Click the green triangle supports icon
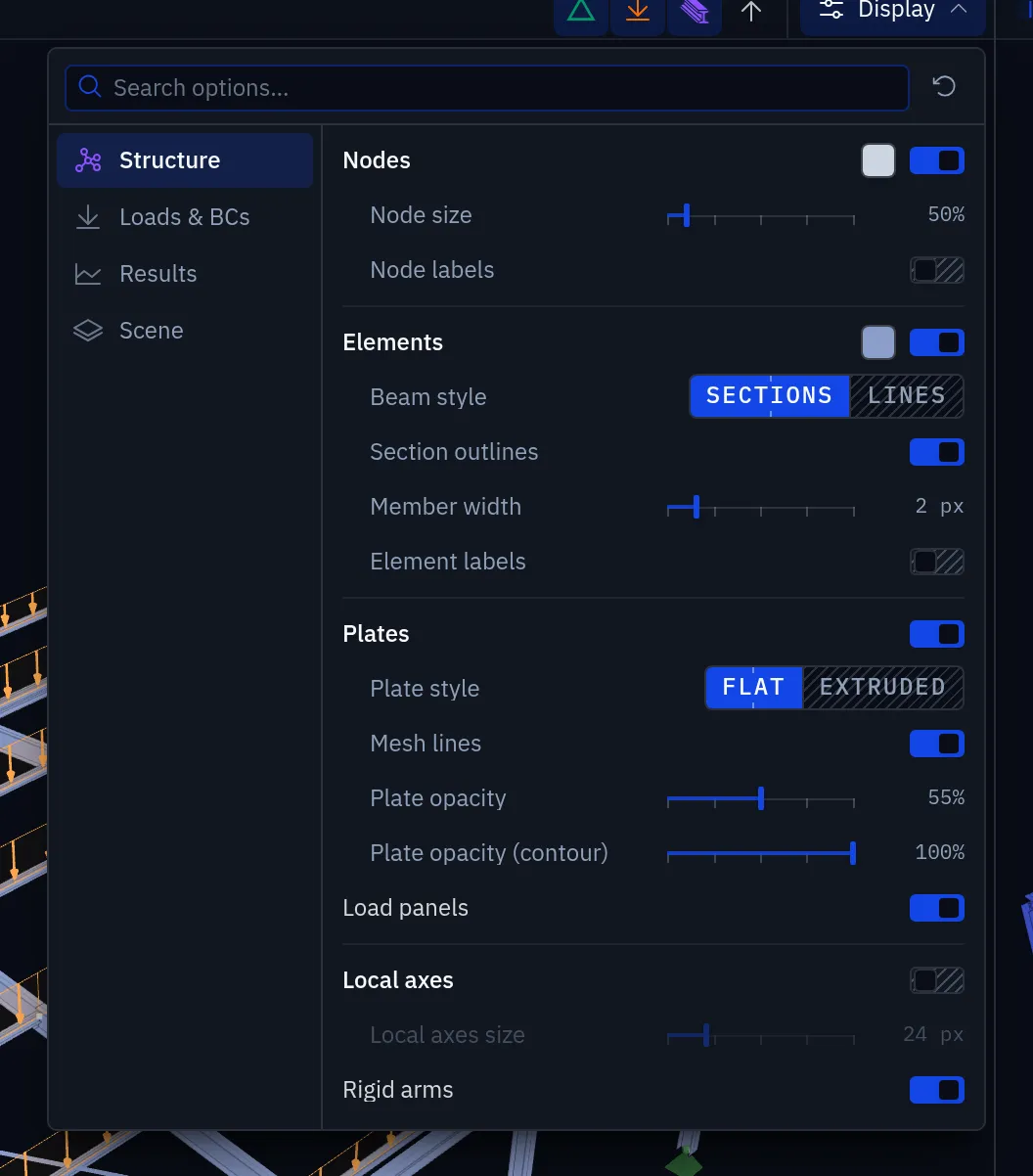 (581, 12)
